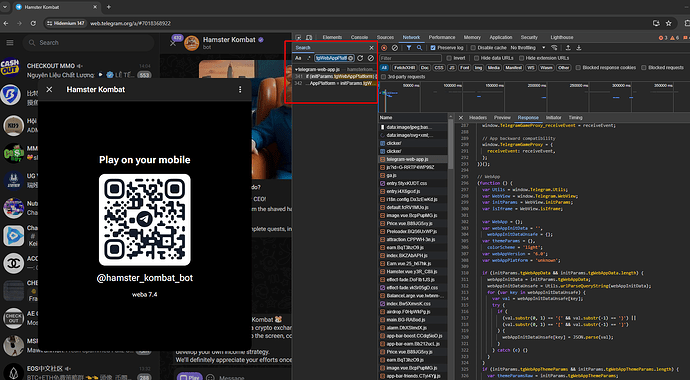Open Telegram hamburger menu

(x=10, y=43)
